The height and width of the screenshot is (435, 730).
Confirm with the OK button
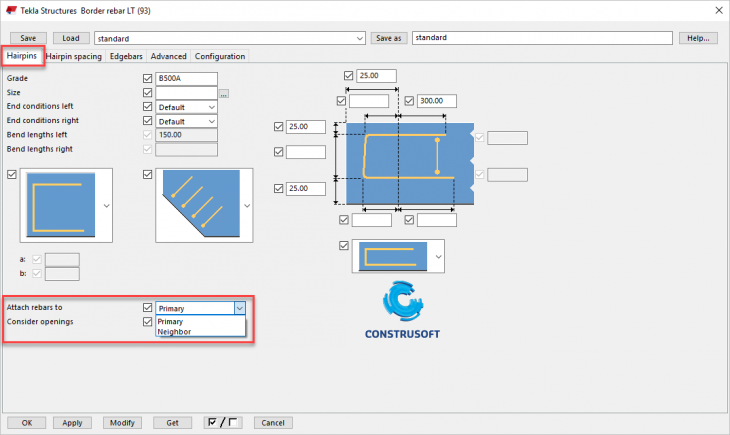point(27,422)
